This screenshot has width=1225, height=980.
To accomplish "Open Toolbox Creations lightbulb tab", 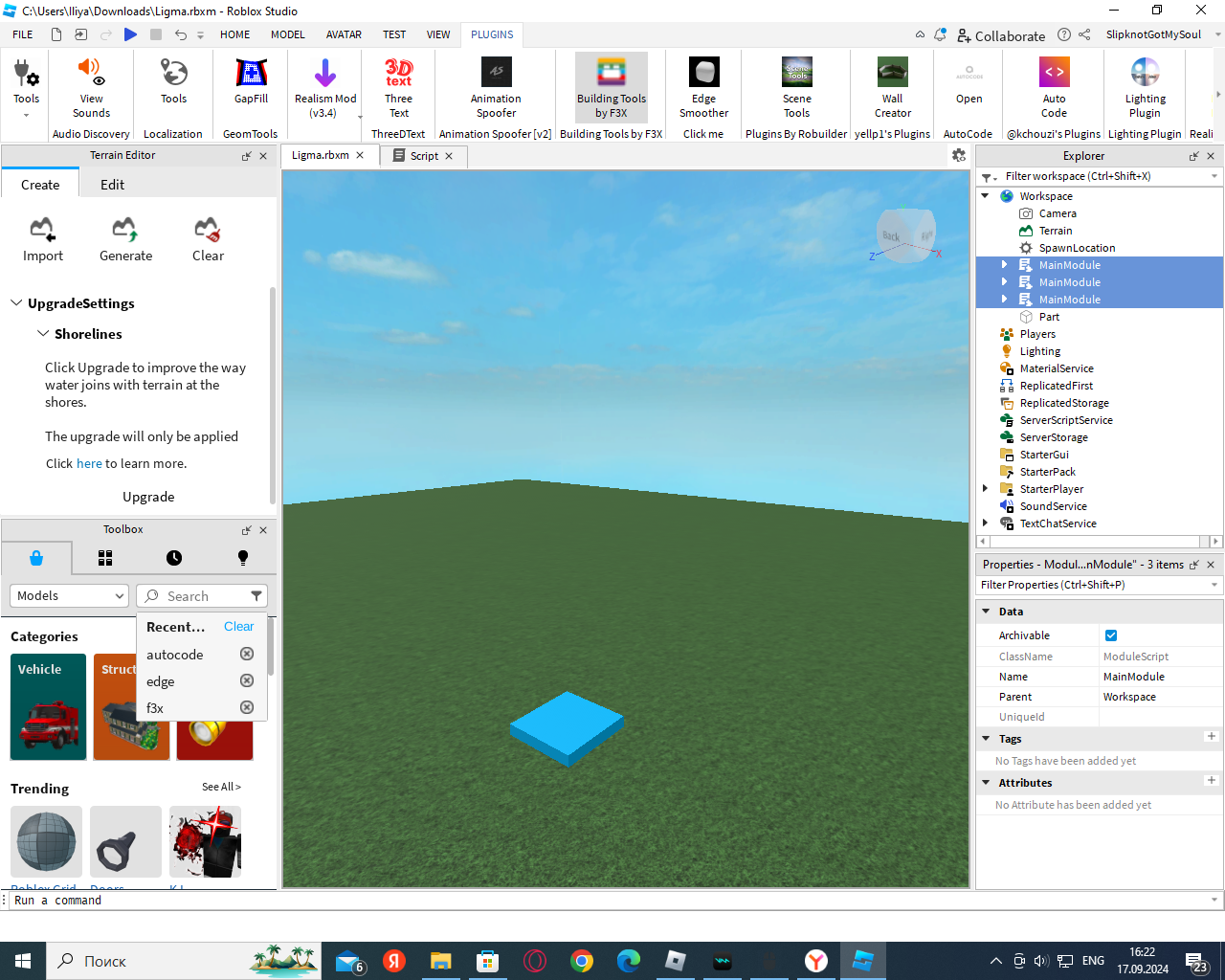I will tap(242, 558).
